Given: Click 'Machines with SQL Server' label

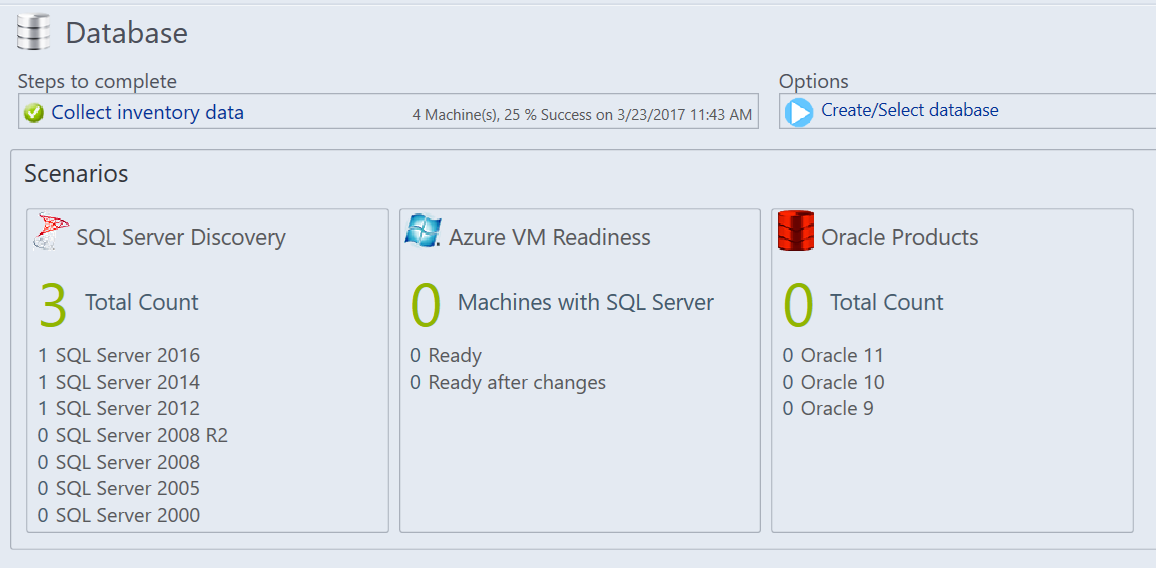Looking at the screenshot, I should pos(586,302).
